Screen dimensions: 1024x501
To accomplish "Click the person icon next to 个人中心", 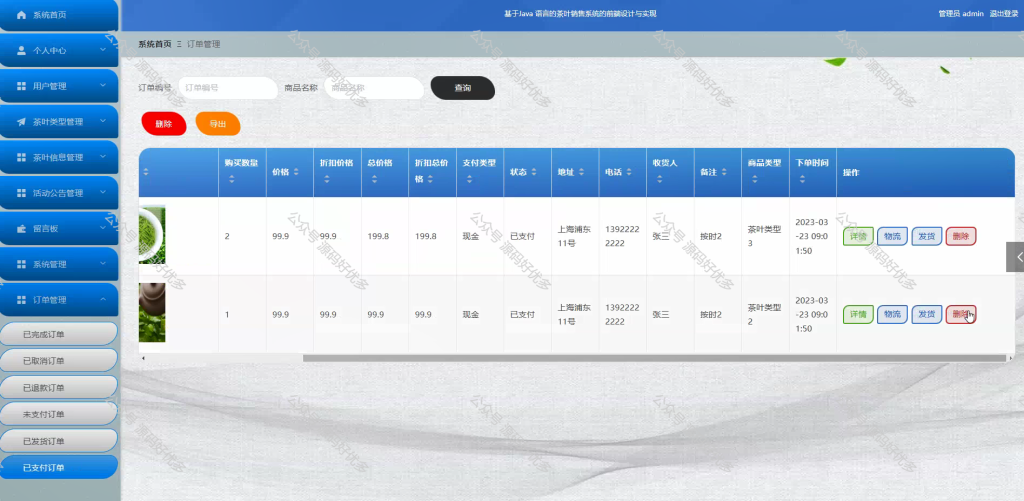I will tap(21, 50).
